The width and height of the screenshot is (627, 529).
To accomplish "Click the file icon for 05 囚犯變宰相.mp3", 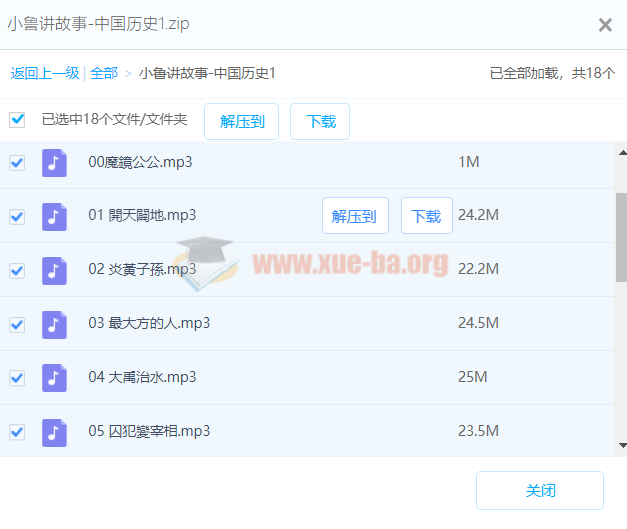I will pos(54,432).
